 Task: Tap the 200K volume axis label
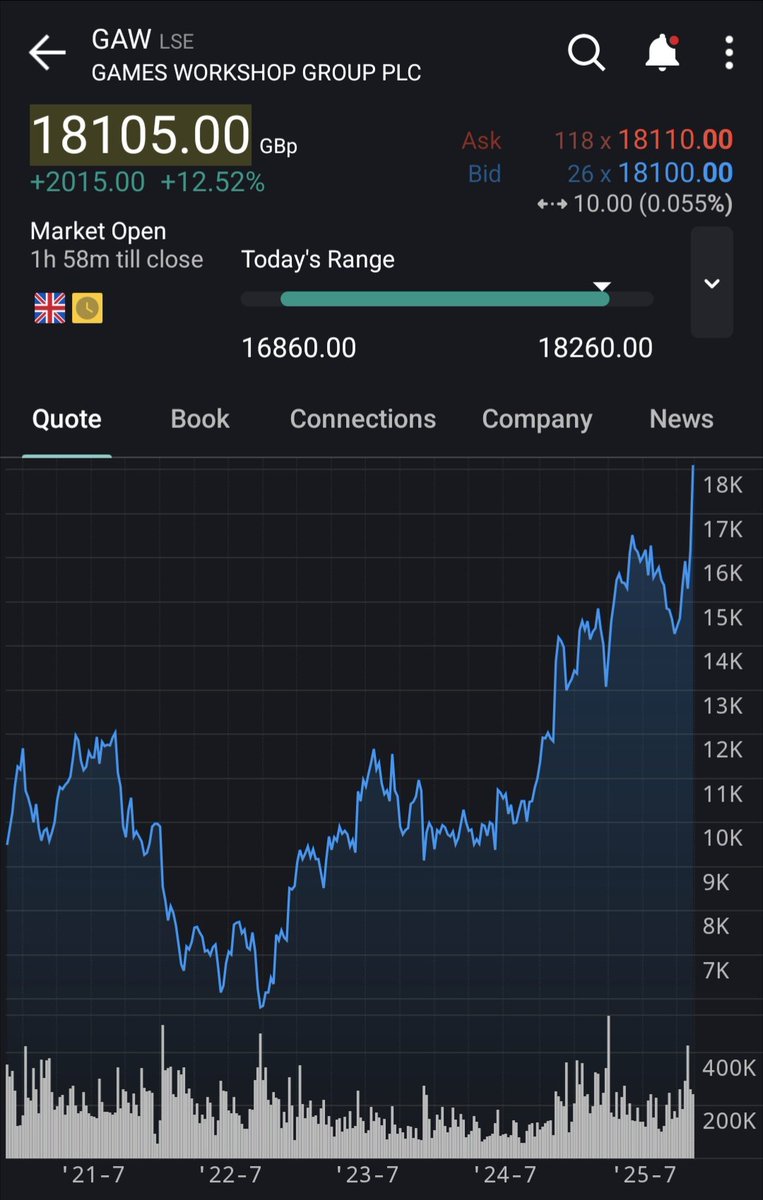tap(728, 1121)
